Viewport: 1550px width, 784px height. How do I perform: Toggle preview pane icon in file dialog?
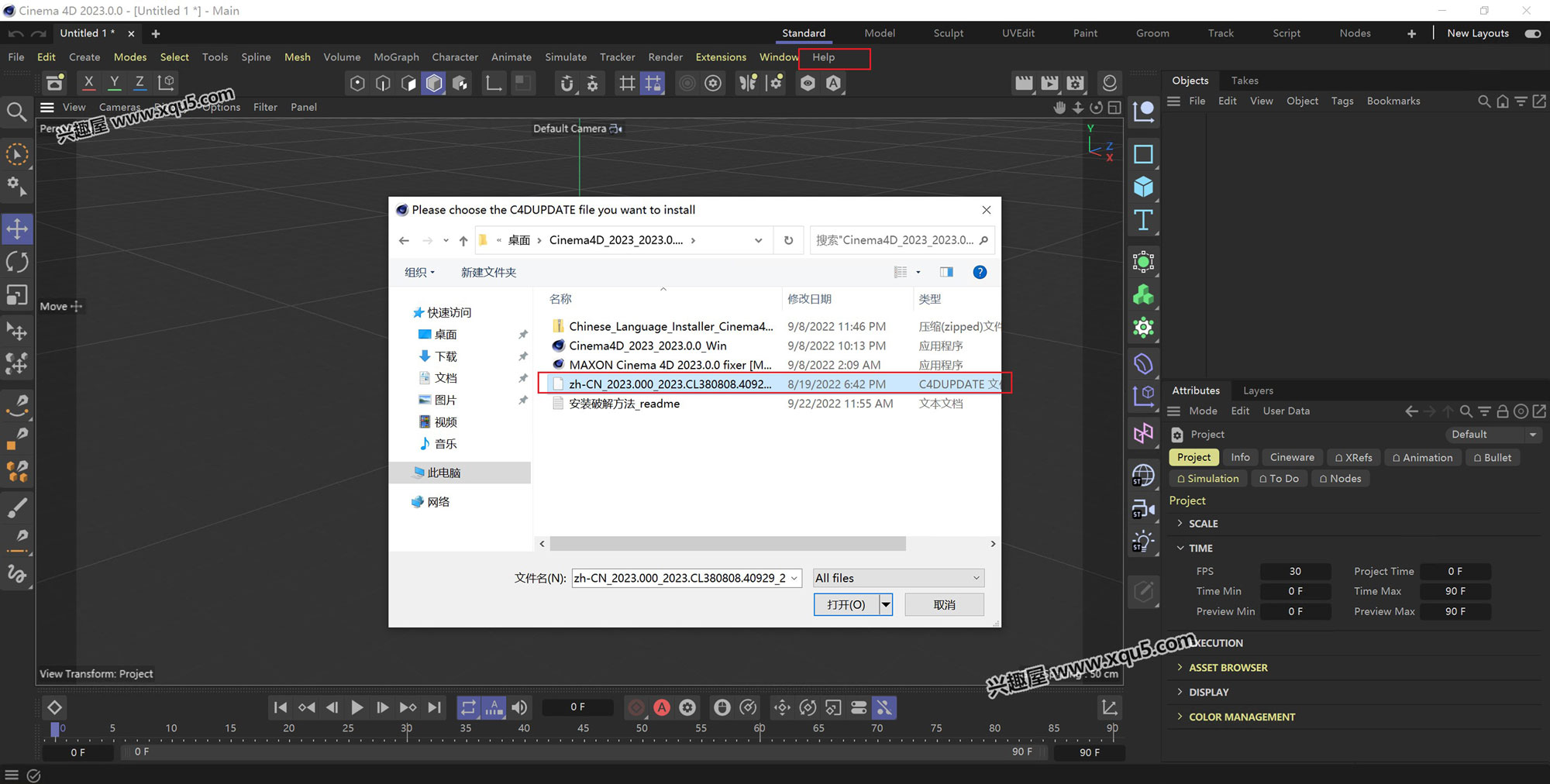tap(946, 272)
